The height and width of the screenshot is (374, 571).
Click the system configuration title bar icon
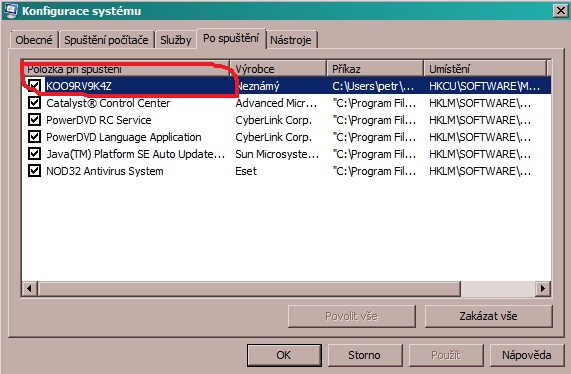pos(10,10)
